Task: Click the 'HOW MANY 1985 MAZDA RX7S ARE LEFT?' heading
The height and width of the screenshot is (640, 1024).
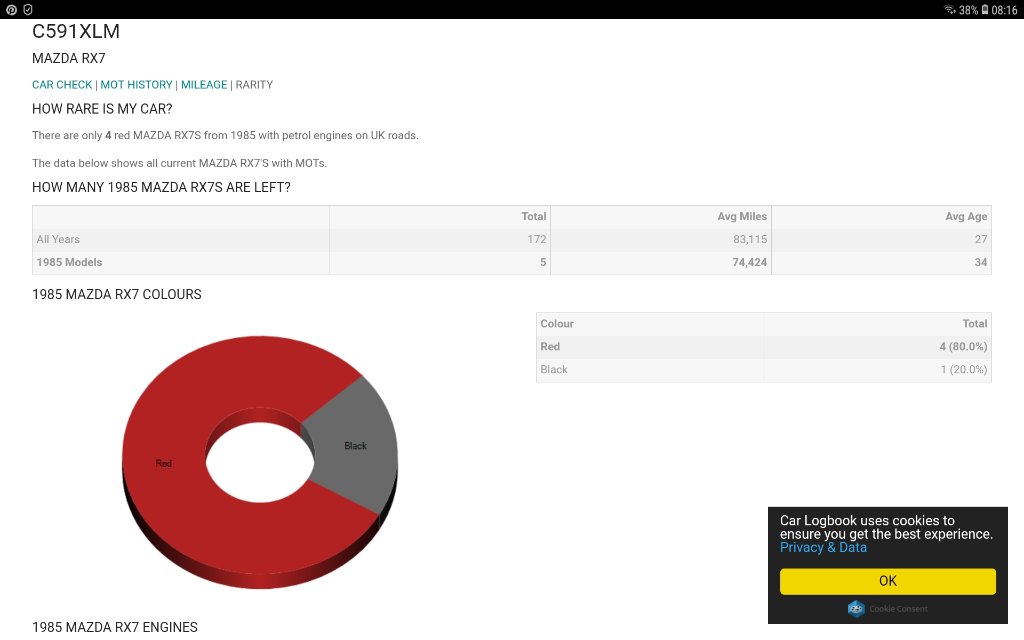Action: pyautogui.click(x=161, y=187)
